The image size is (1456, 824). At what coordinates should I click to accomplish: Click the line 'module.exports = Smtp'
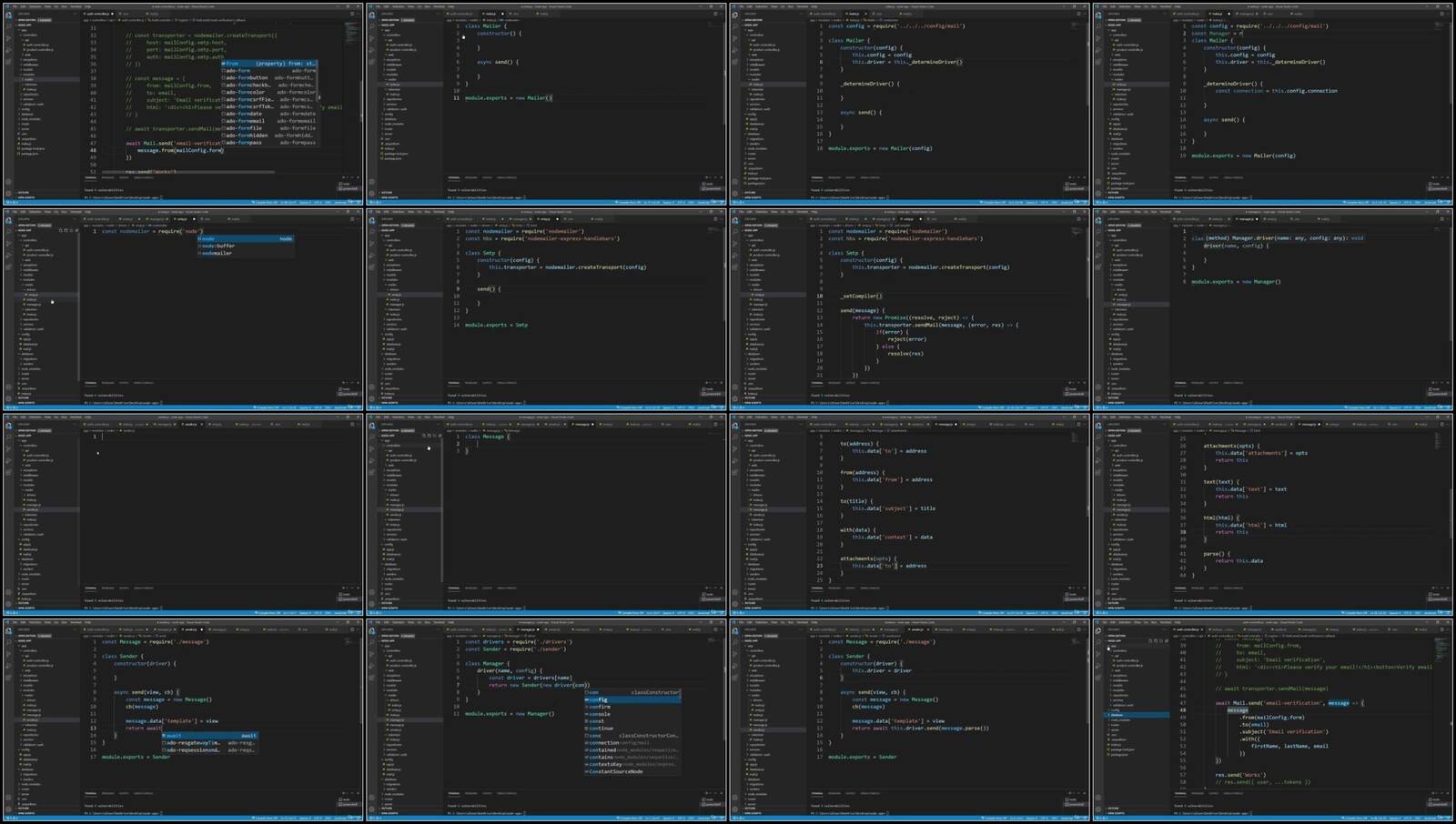496,325
